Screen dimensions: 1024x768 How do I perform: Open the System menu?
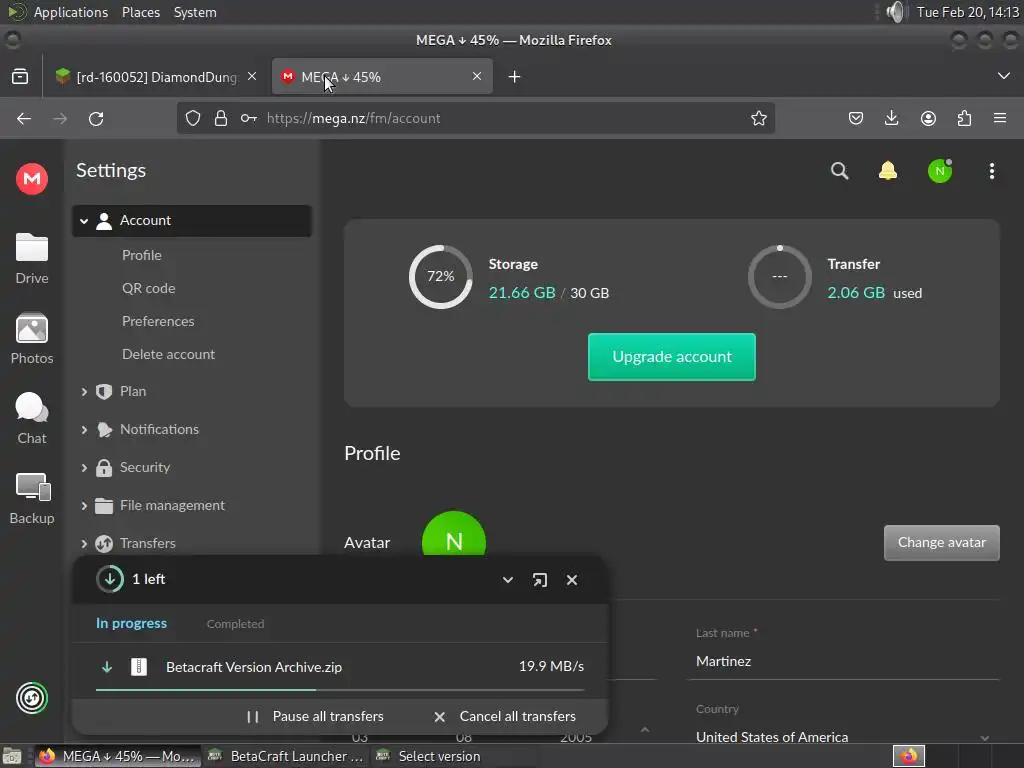click(195, 12)
